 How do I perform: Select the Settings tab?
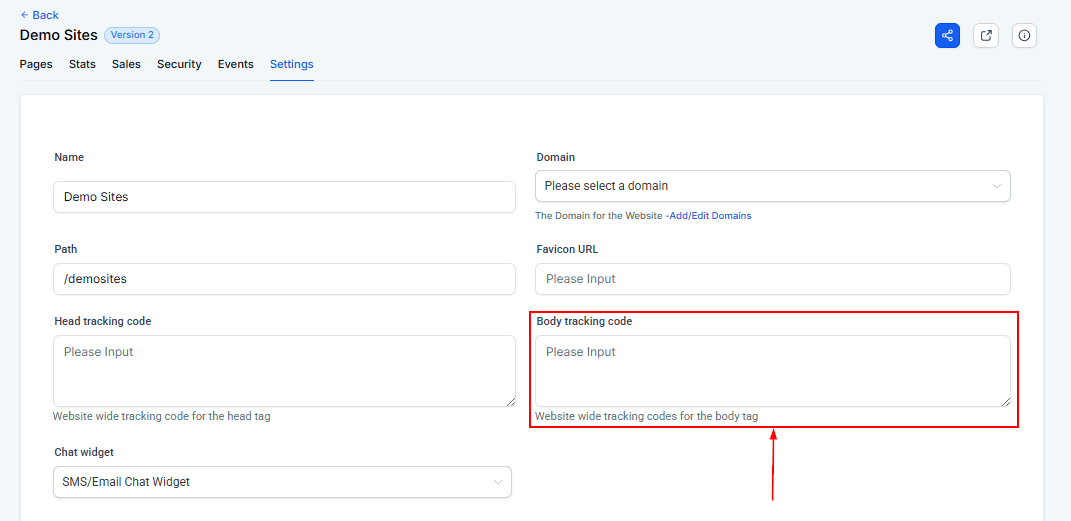[291, 64]
